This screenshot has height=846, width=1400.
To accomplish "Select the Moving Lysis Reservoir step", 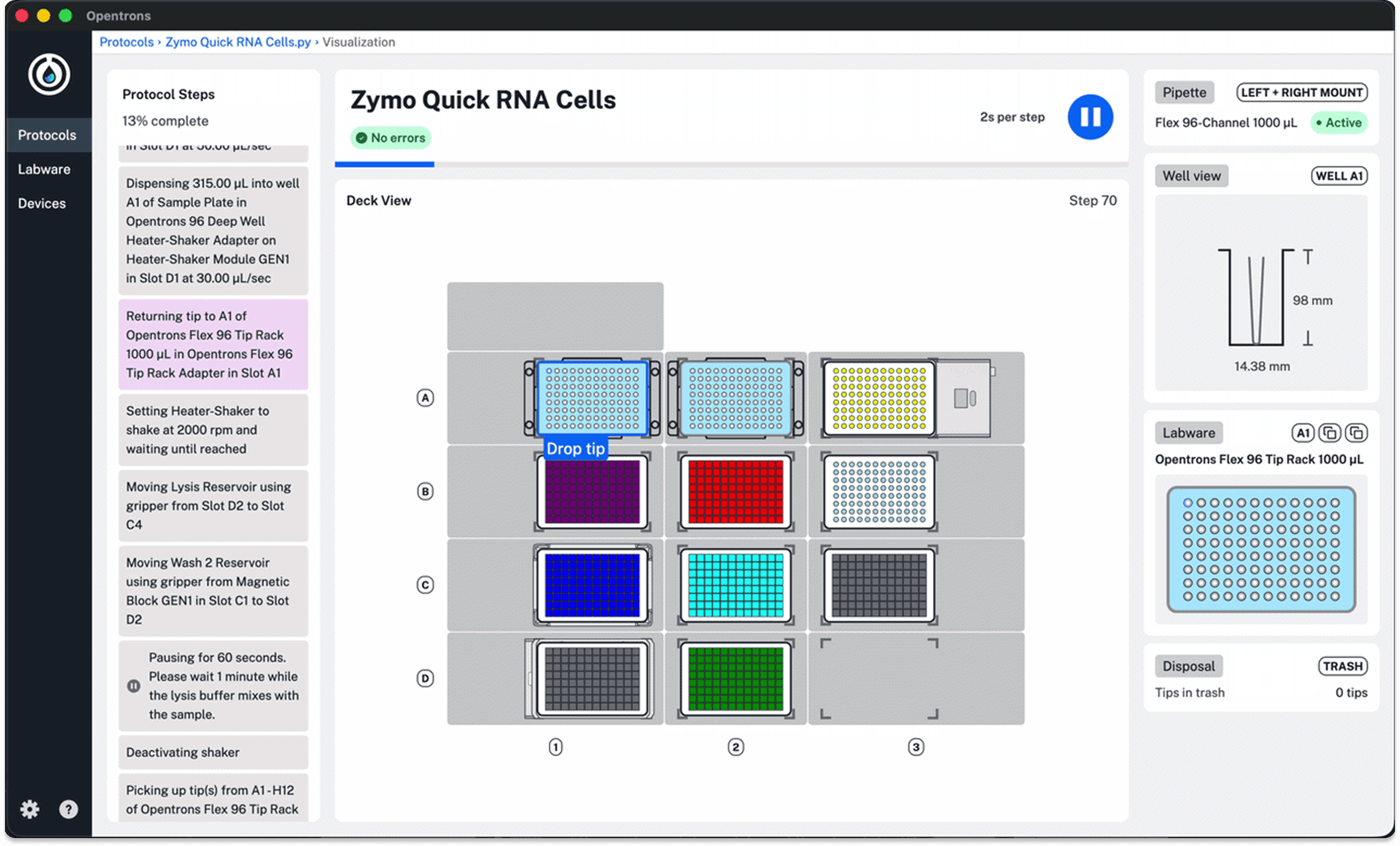I will click(x=213, y=506).
